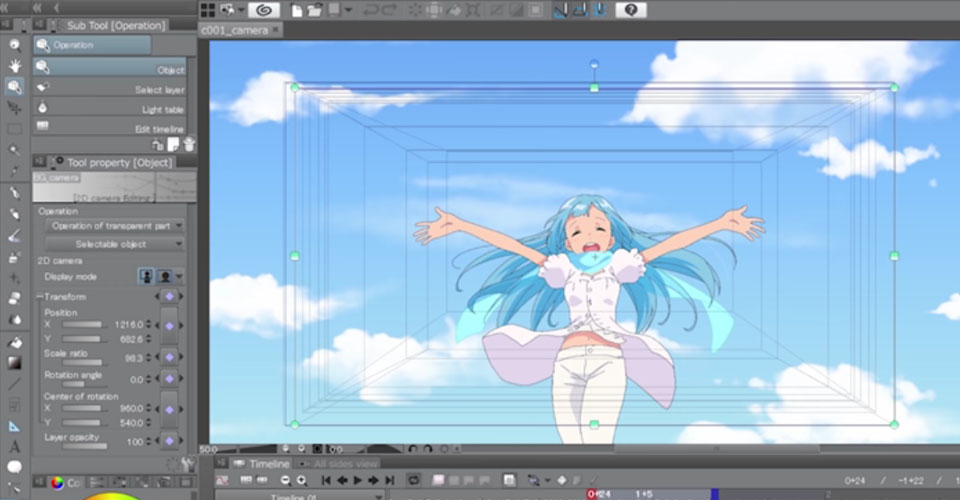Enable the second 2D camera display mode
Screen dimensions: 960x500
[x=165, y=277]
